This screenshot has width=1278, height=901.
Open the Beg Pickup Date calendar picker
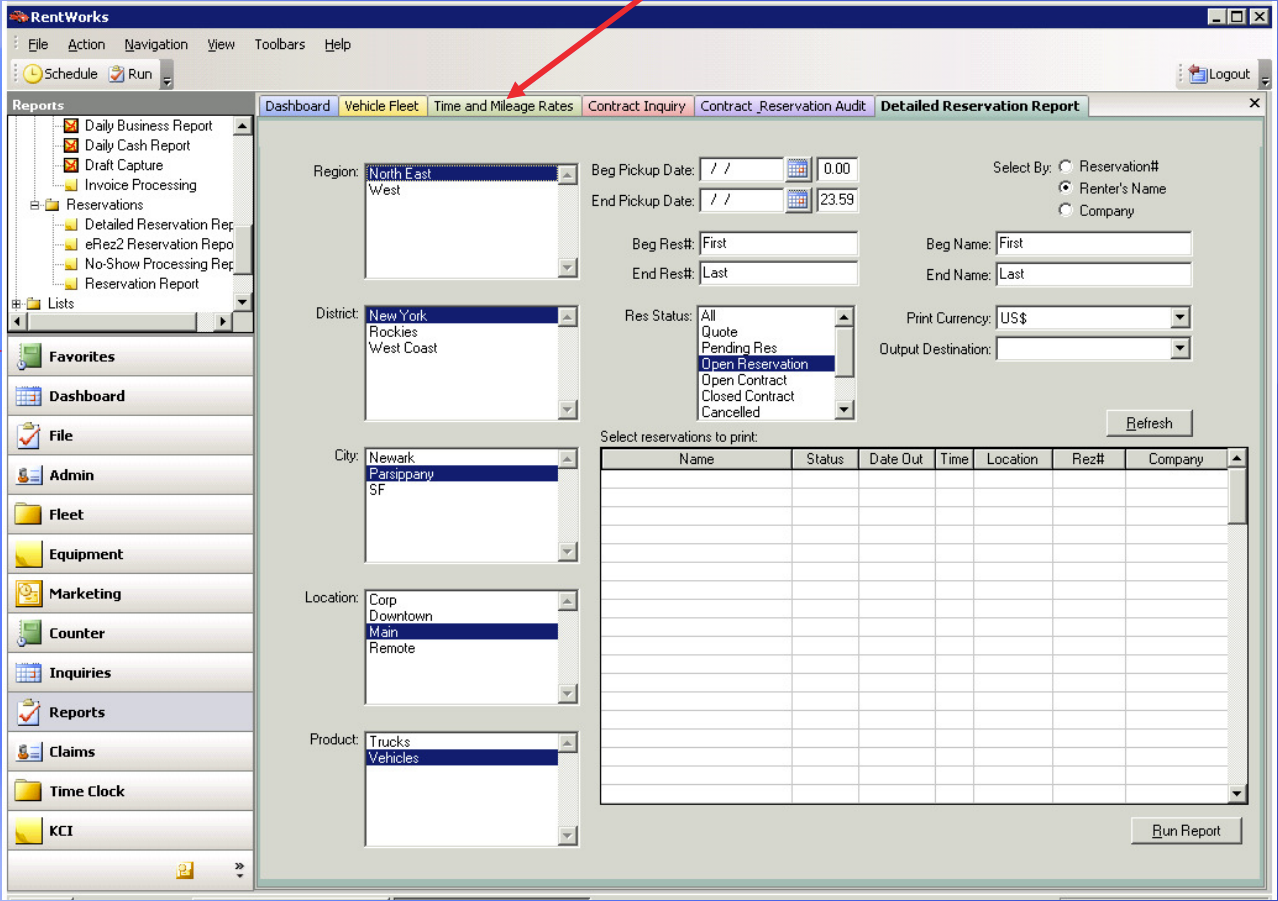[797, 169]
